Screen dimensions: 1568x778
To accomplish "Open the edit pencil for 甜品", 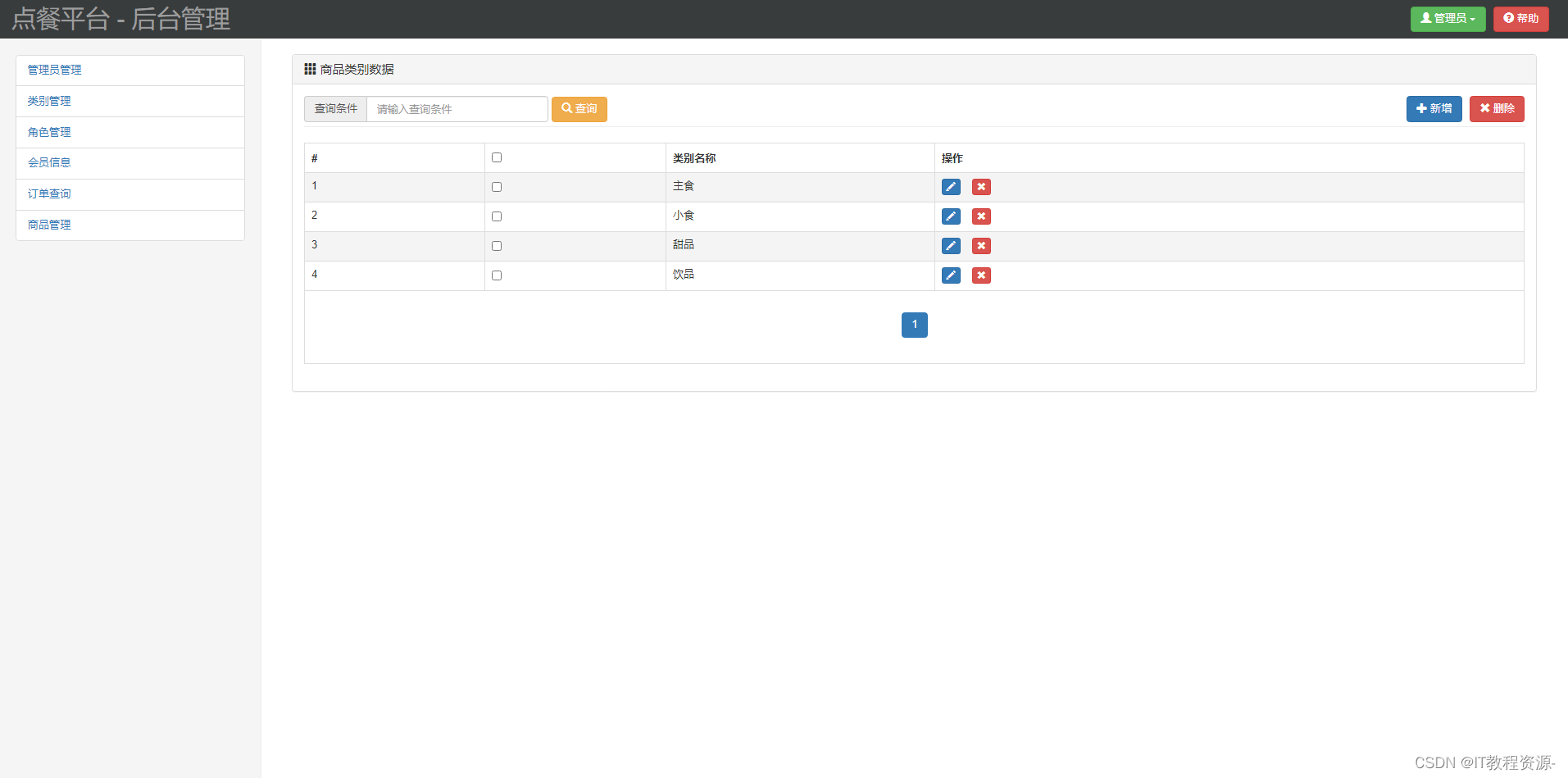I will 951,246.
